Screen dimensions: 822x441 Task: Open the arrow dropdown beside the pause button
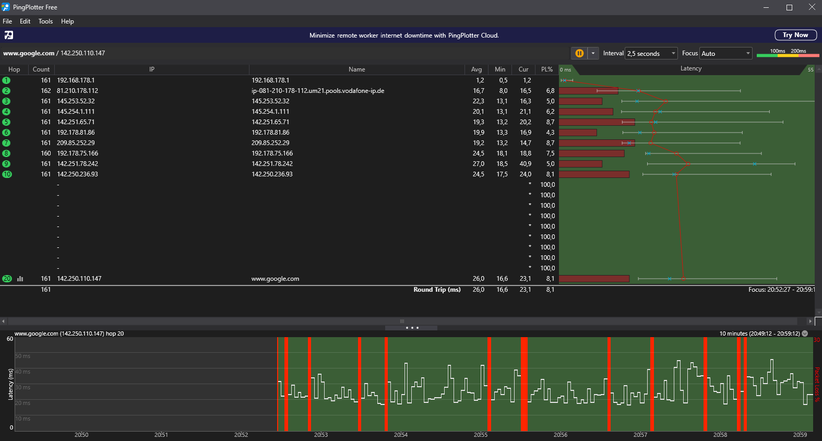pyautogui.click(x=592, y=53)
